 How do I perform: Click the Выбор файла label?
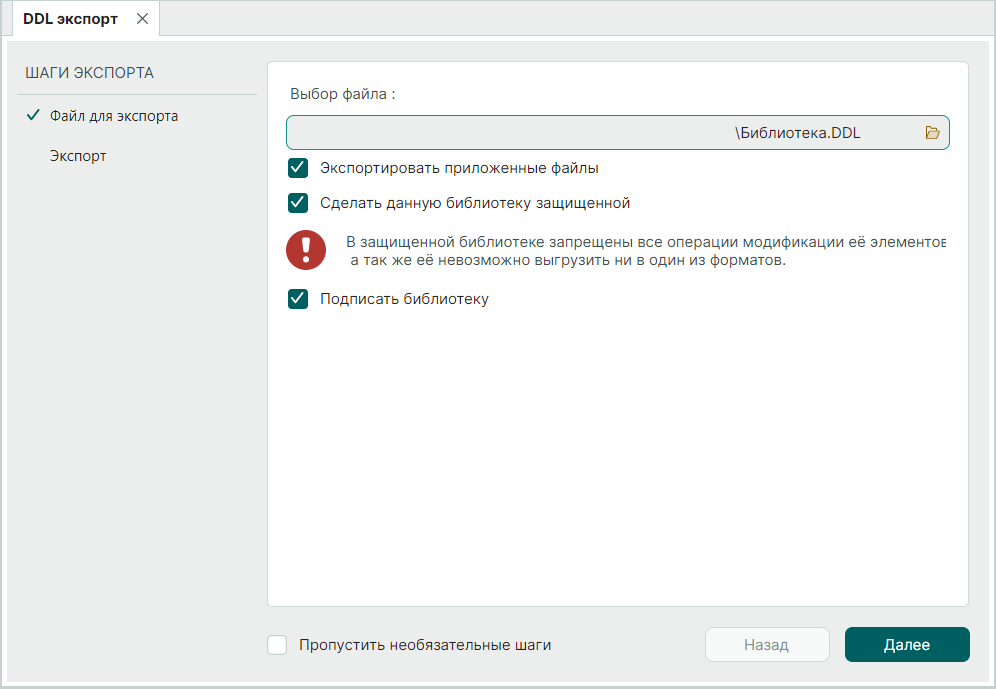(x=342, y=95)
